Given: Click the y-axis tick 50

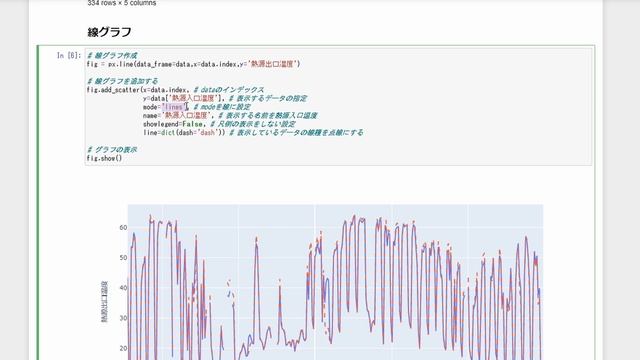Looking at the screenshot, I should [123, 258].
